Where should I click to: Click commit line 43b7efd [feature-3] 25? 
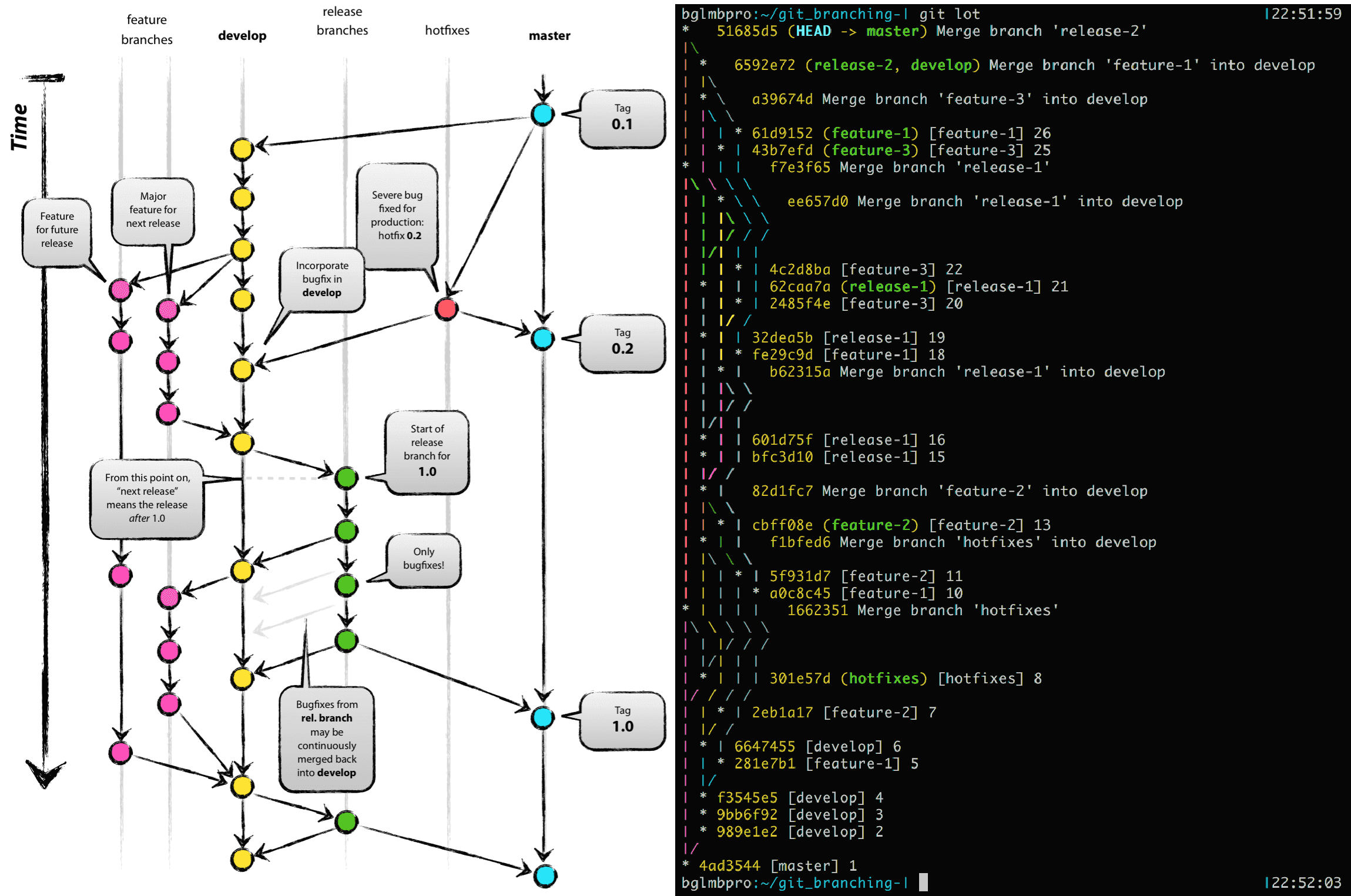point(901,150)
